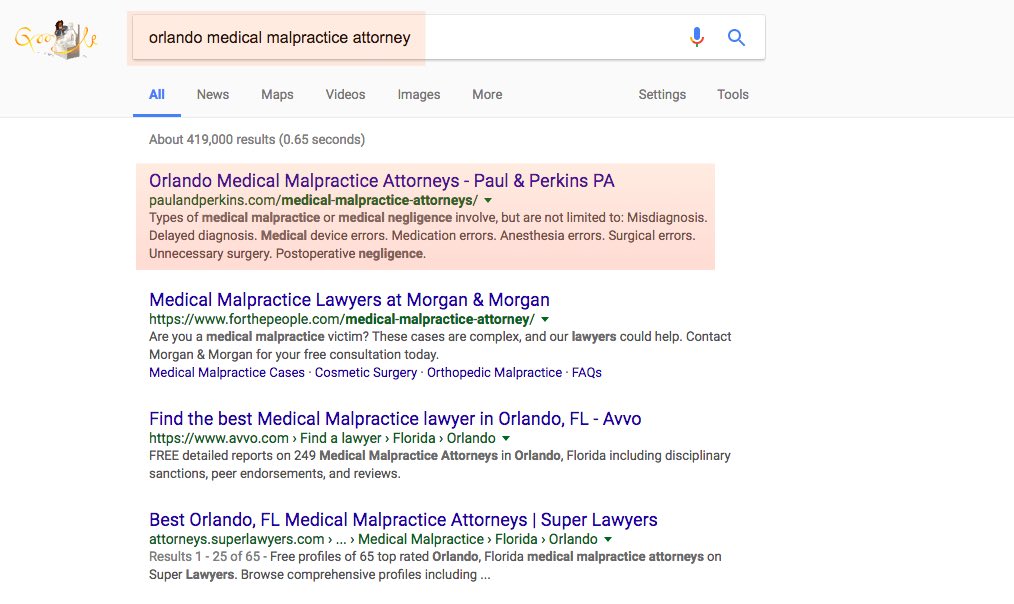Viewport: 1014px width, 604px height.
Task: Switch to the Maps tab
Action: click(277, 94)
